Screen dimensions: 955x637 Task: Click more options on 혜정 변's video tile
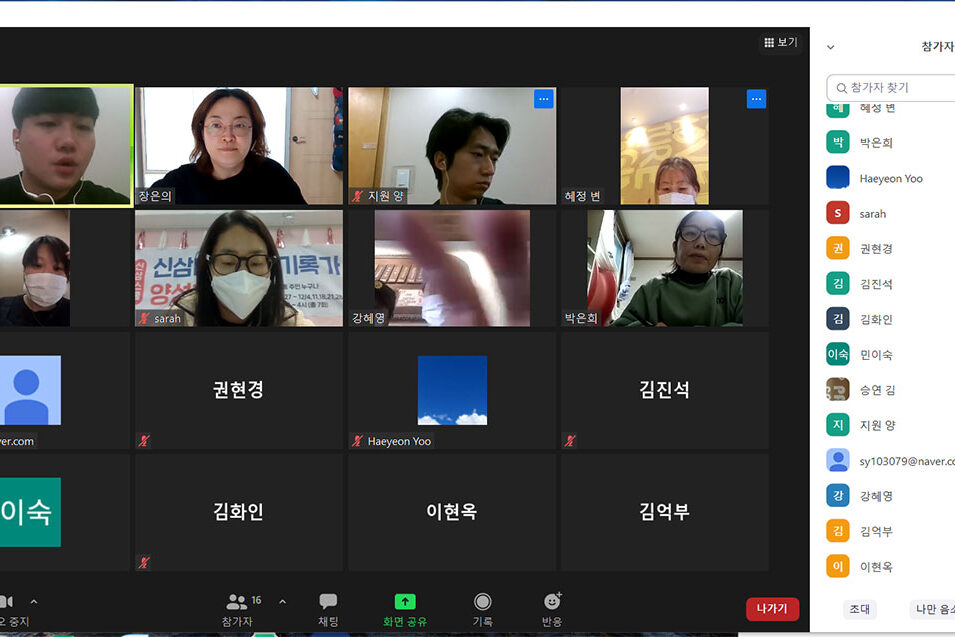point(756,99)
